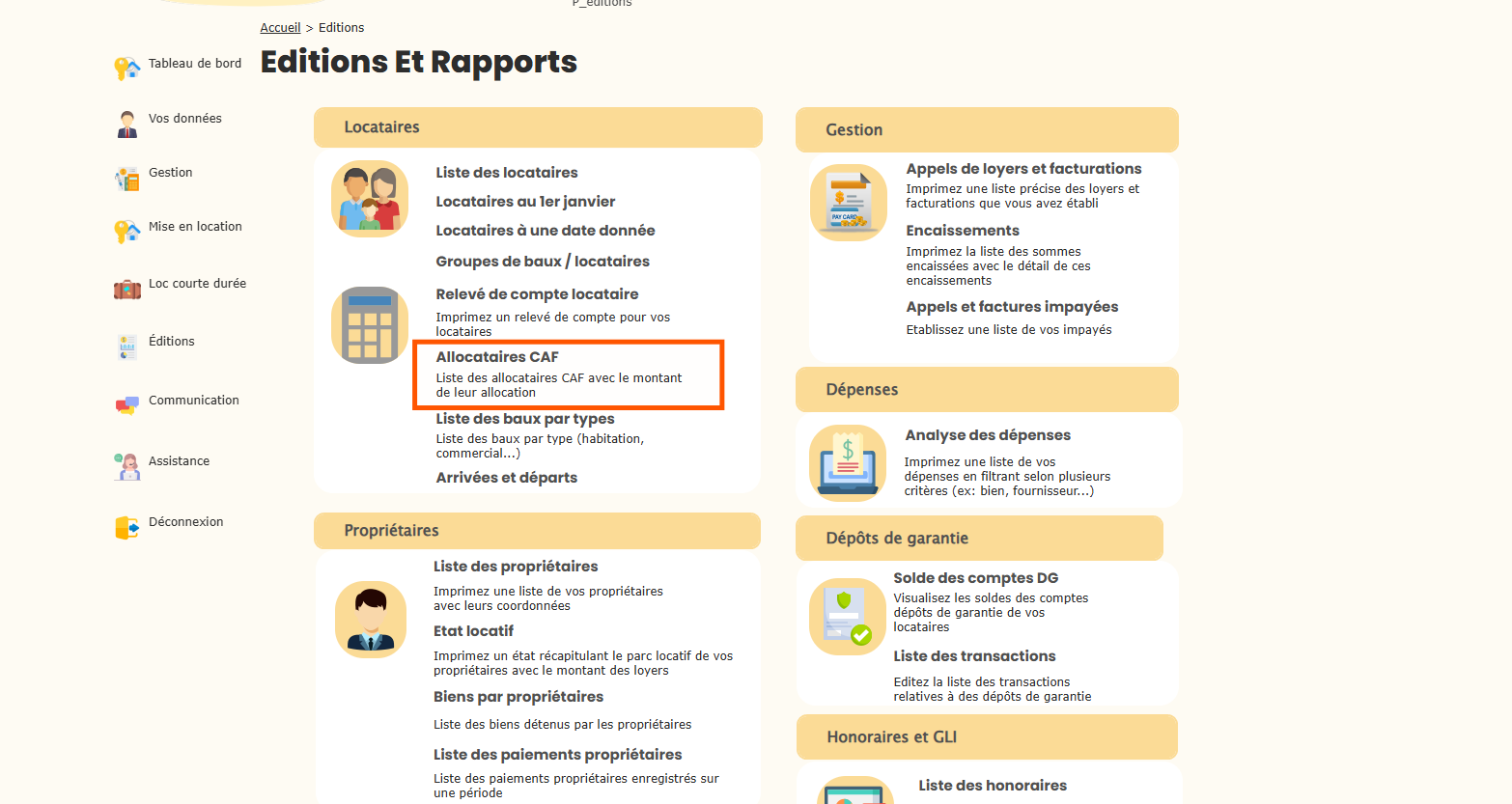This screenshot has height=804, width=1512.
Task: Click the Assistance support agent icon
Action: 126,466
